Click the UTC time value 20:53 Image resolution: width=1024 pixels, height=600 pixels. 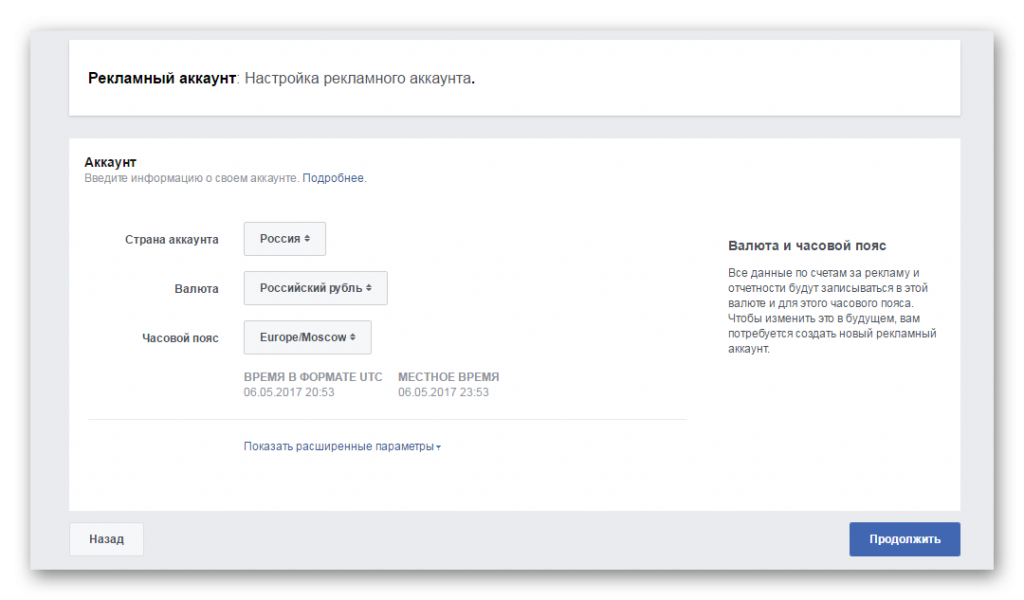point(289,392)
